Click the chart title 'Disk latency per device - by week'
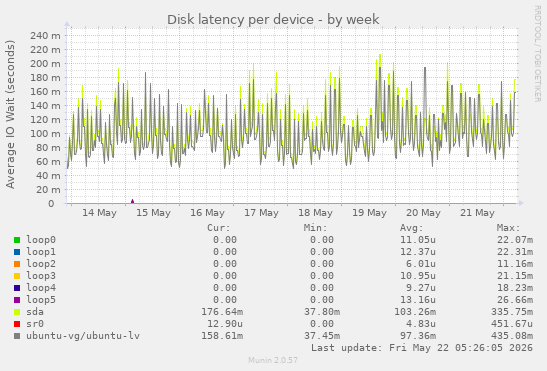This screenshot has width=547, height=371. [273, 20]
